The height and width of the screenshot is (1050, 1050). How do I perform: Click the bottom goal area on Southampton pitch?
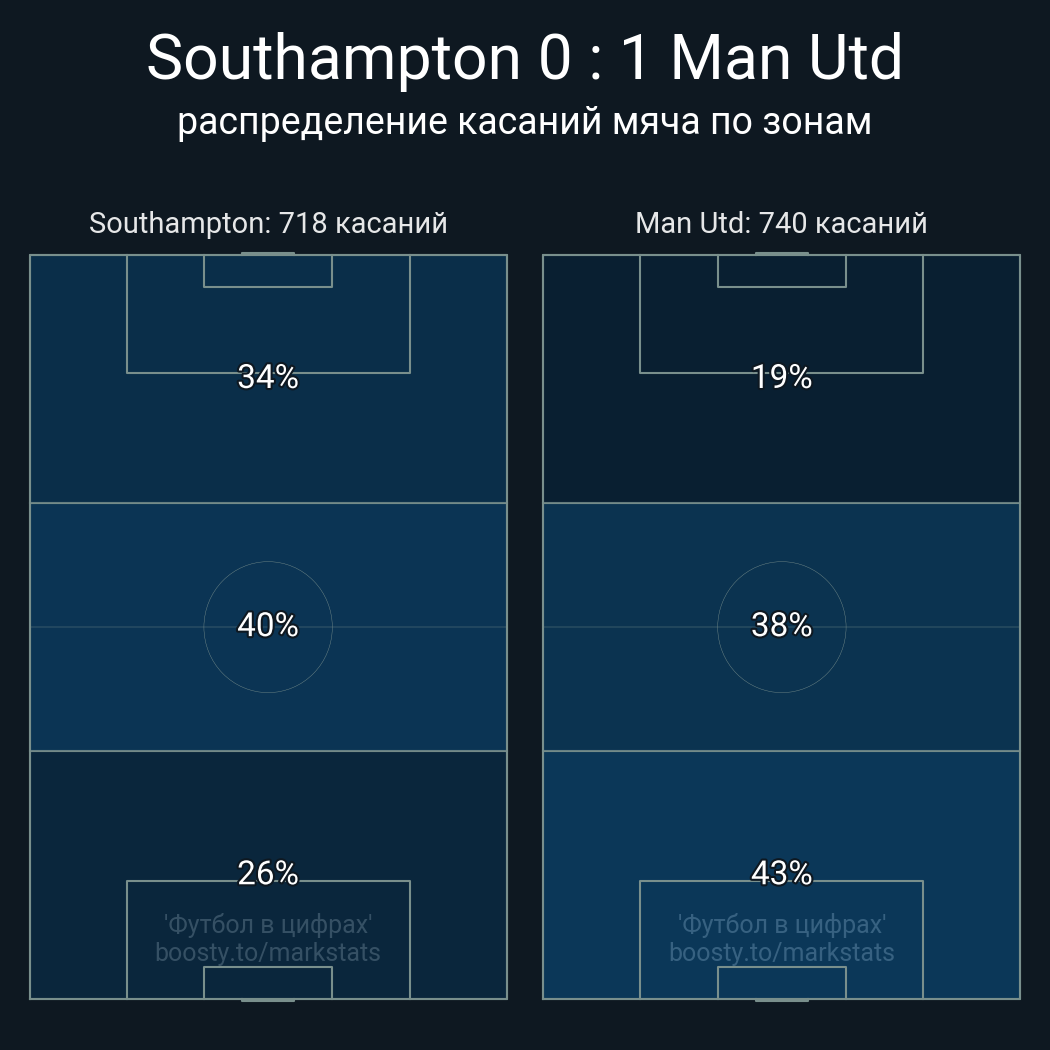[x=268, y=982]
